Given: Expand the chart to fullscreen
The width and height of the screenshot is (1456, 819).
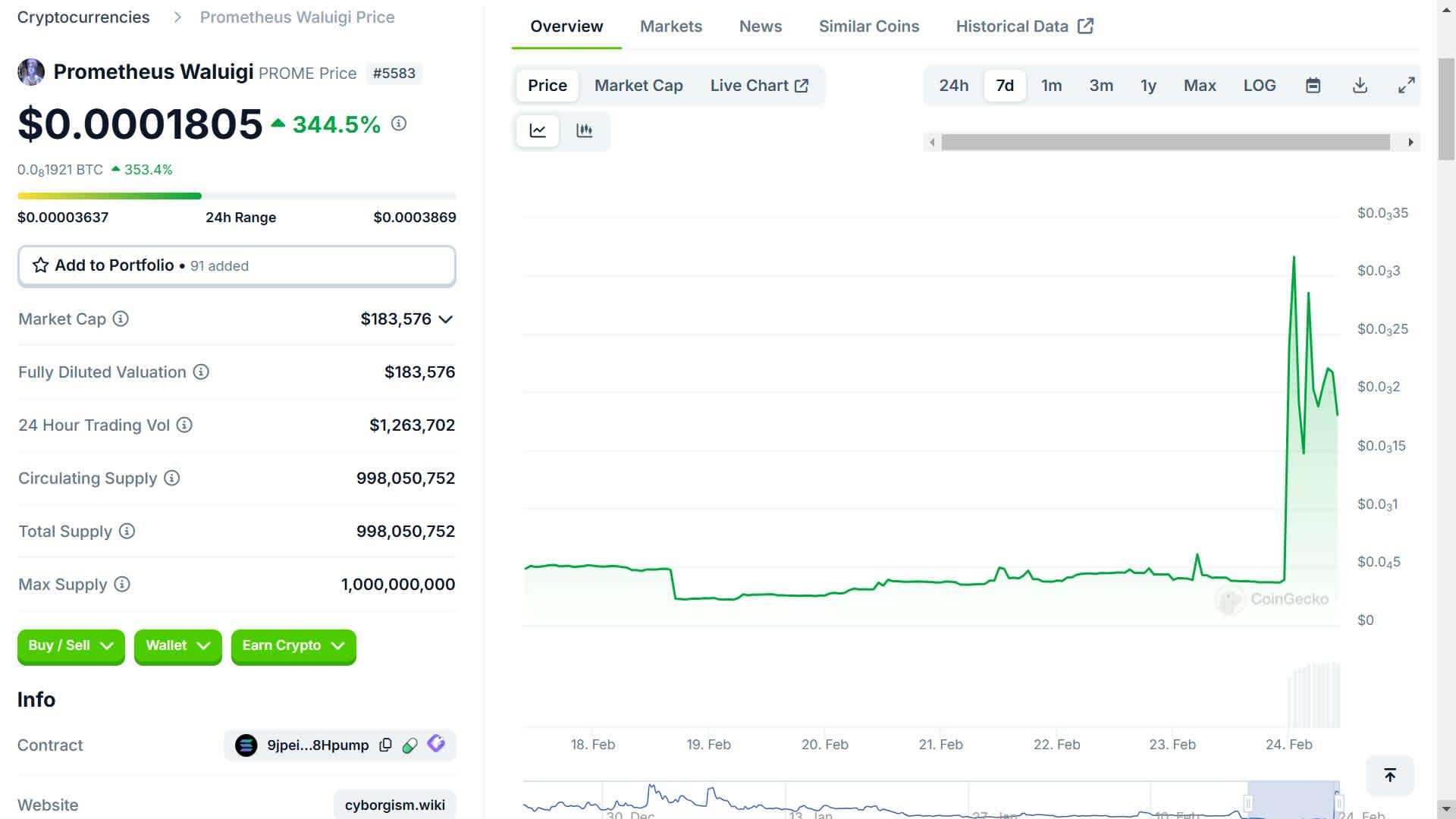Looking at the screenshot, I should point(1406,86).
